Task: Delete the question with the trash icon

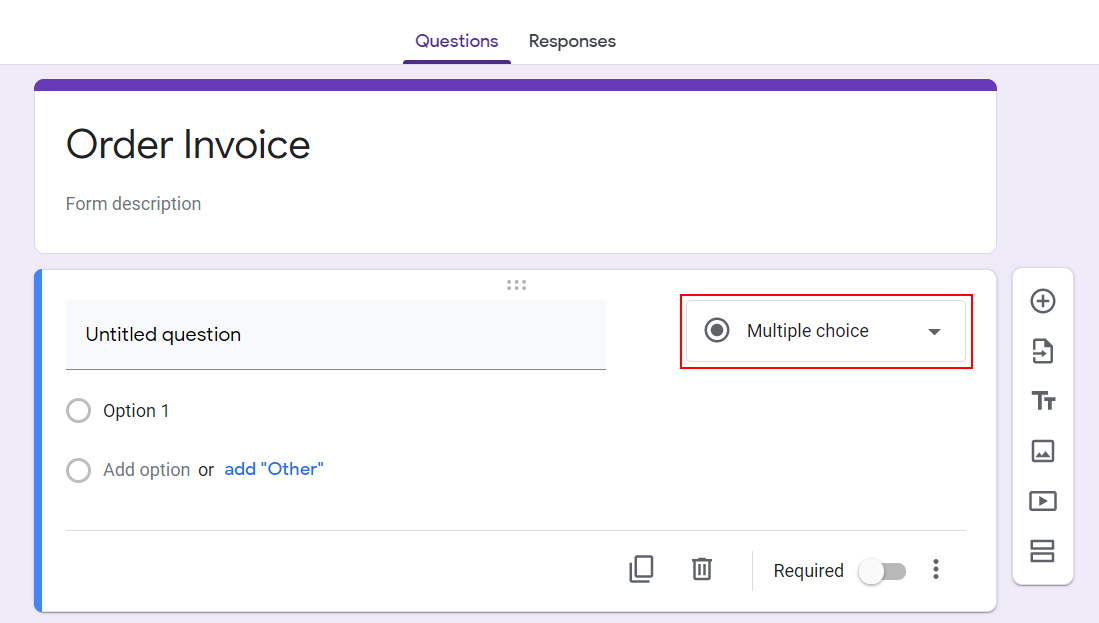Action: (702, 570)
